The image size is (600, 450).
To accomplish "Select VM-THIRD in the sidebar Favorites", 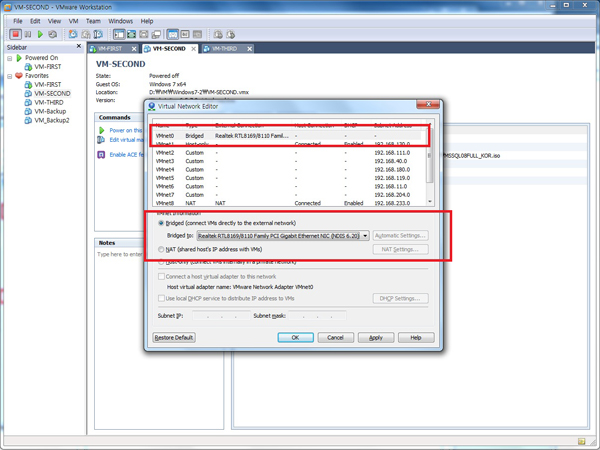I will point(49,103).
